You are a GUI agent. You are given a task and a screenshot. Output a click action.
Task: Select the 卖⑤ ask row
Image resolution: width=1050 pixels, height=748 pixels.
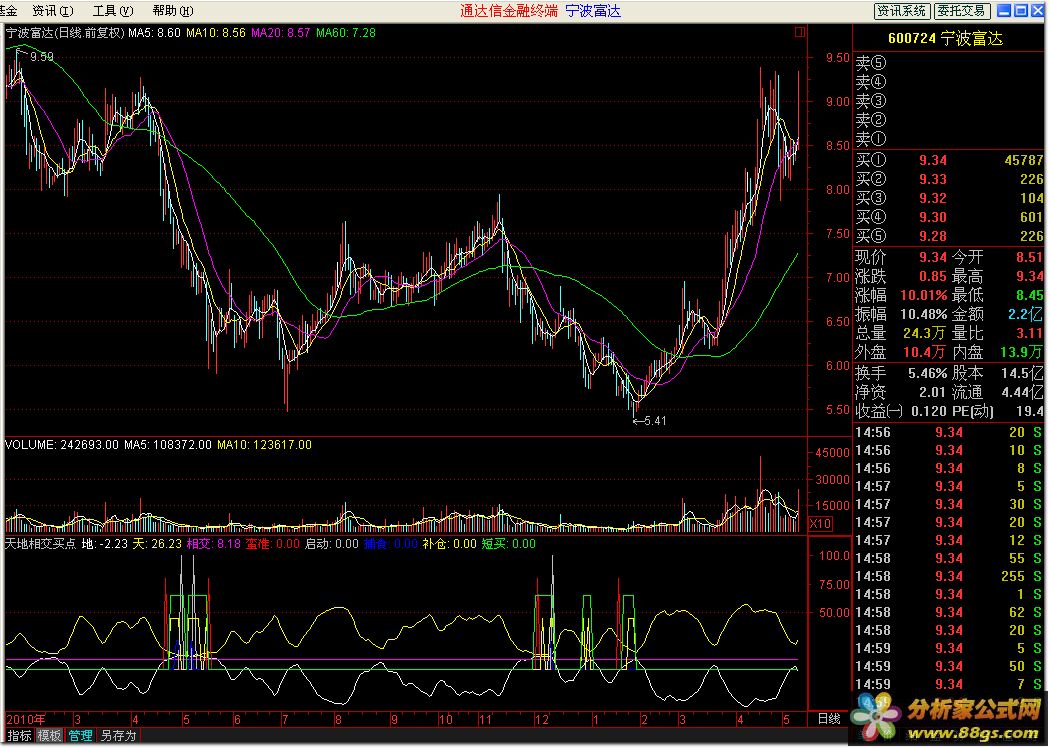pos(950,62)
